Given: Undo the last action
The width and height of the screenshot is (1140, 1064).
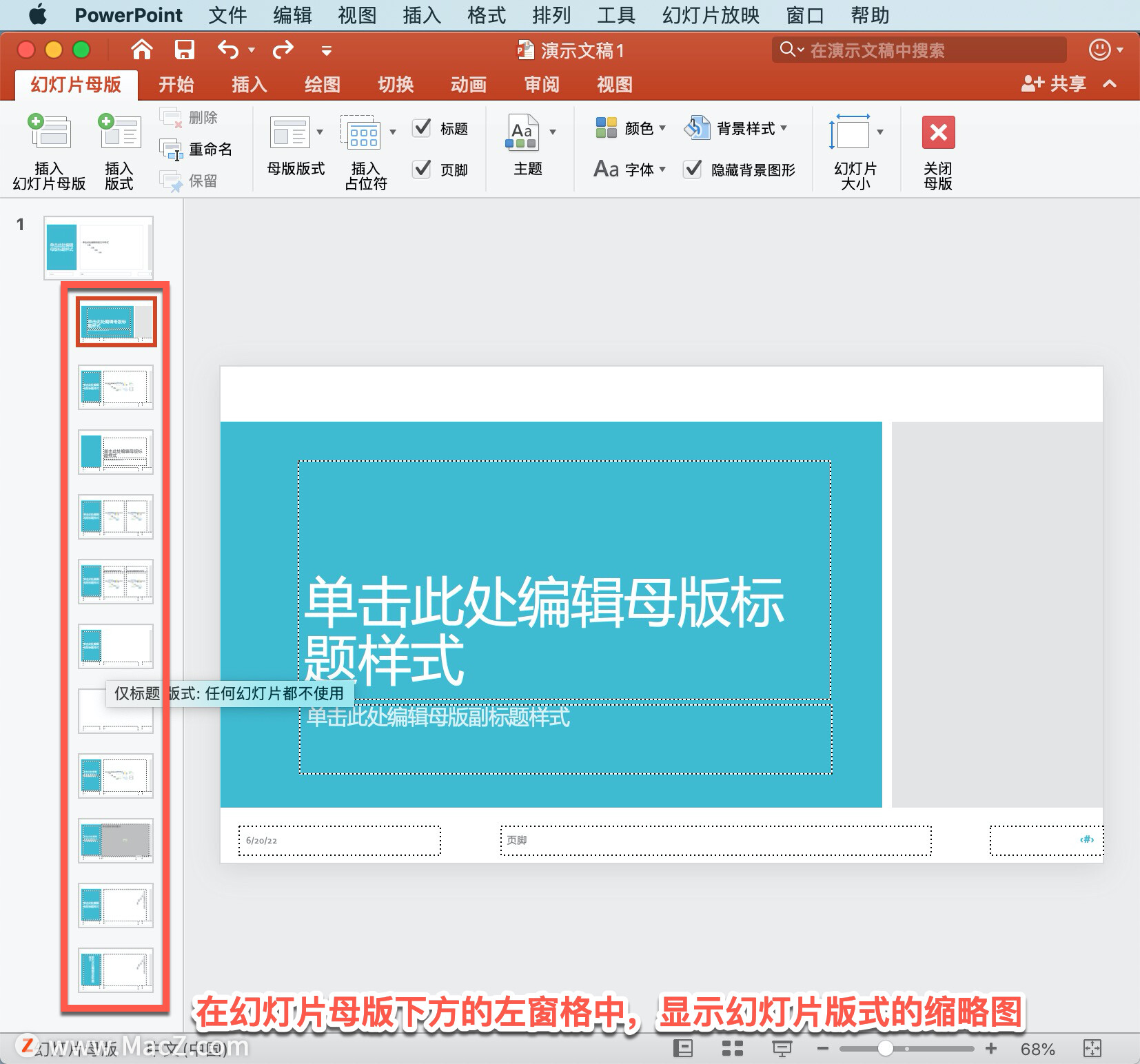Looking at the screenshot, I should point(228,50).
